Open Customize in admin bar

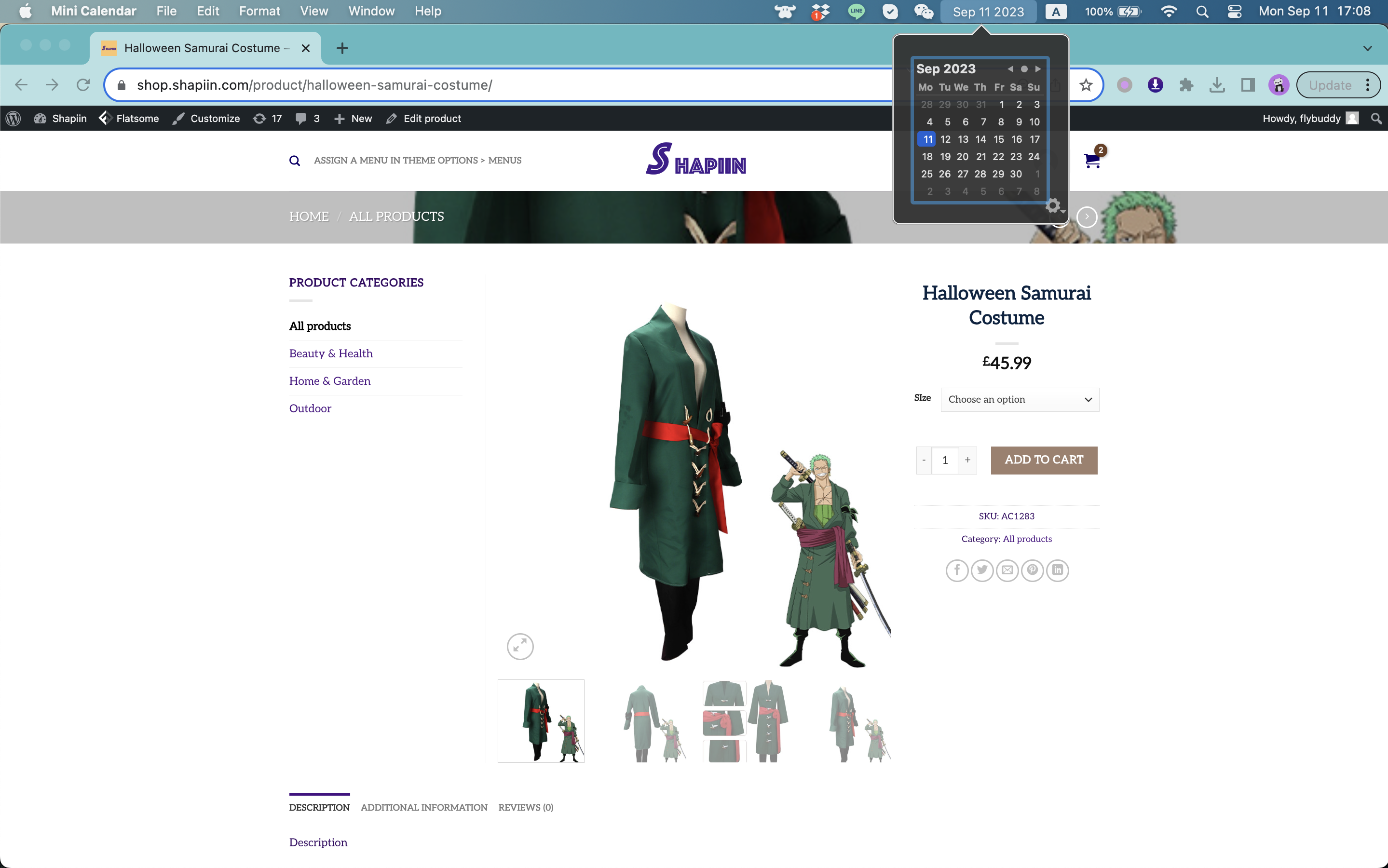(206, 118)
